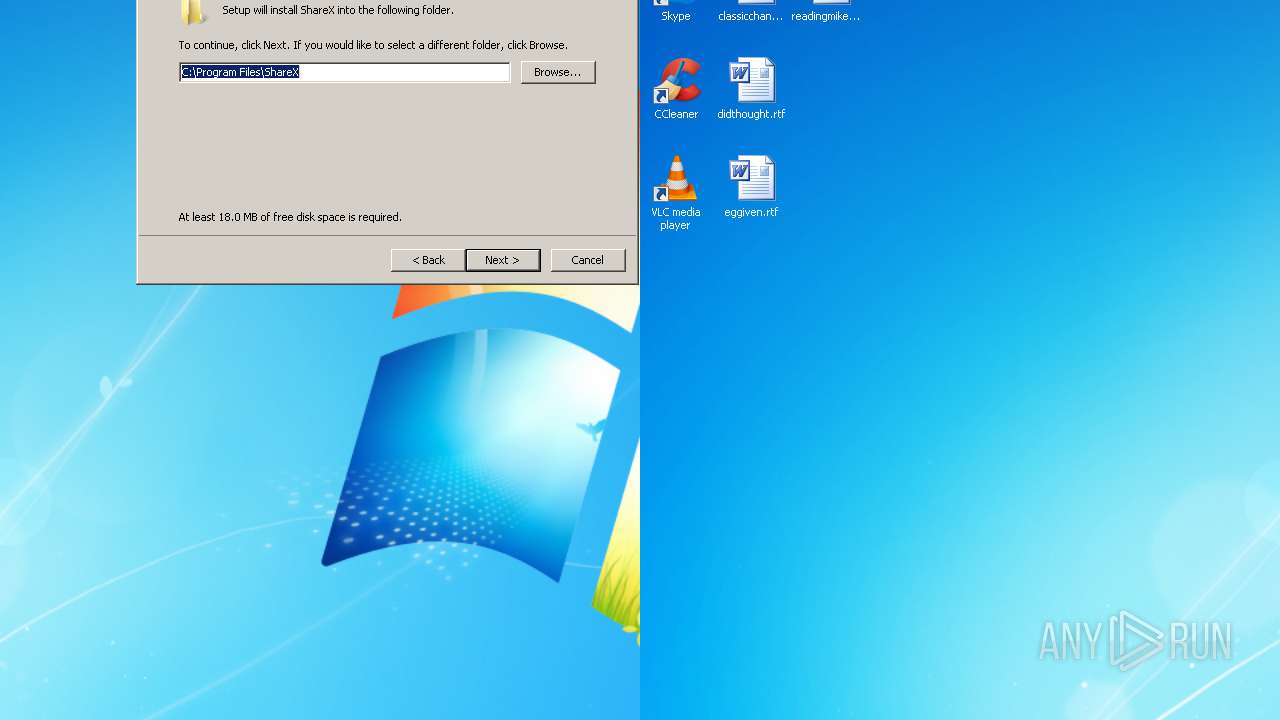Select the eggiven.rtf desktop file
The width and height of the screenshot is (1280, 720).
[751, 187]
